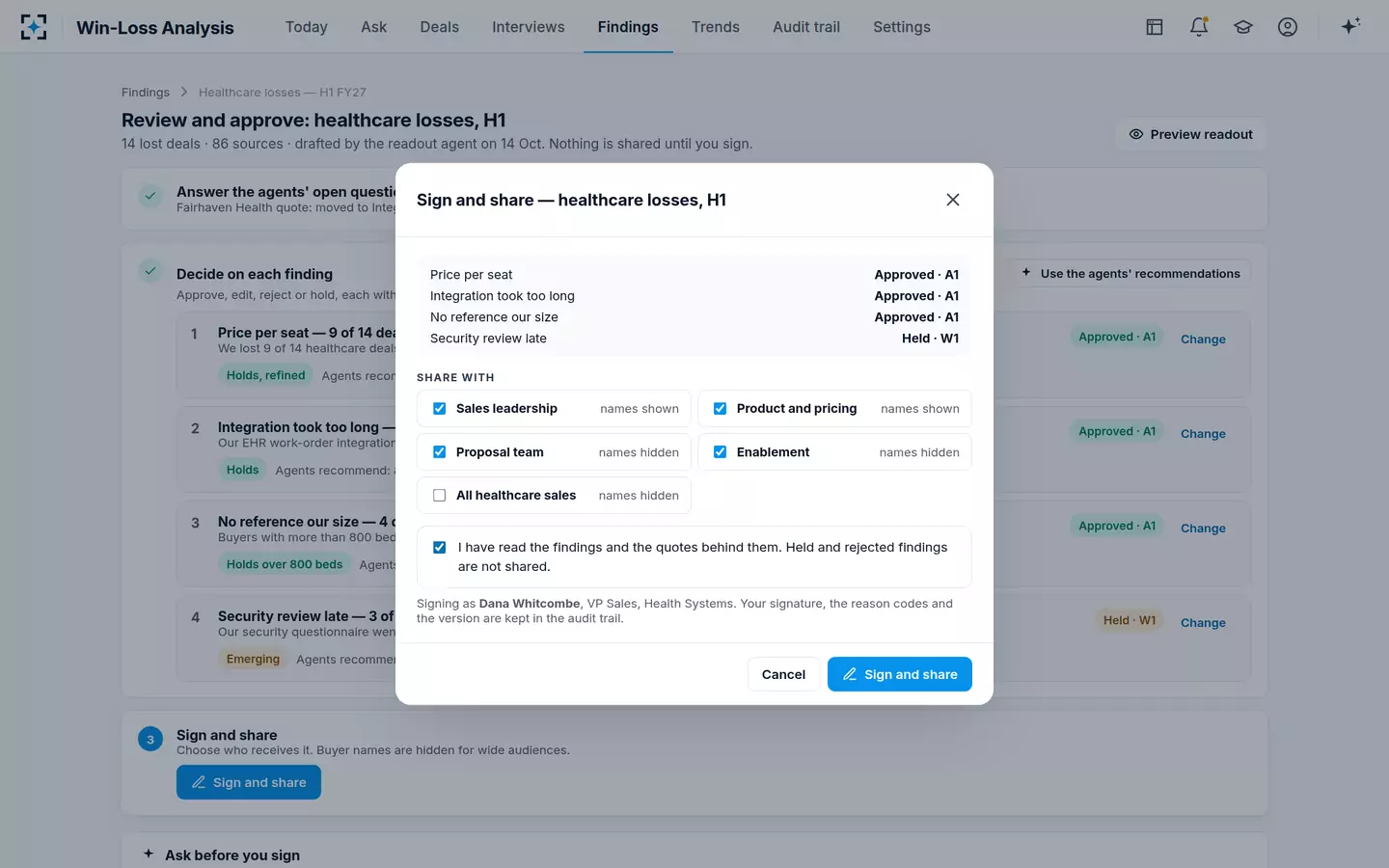Screen dimensions: 1389x868
Task: Click Change for Security review late finding
Action: tap(1203, 623)
